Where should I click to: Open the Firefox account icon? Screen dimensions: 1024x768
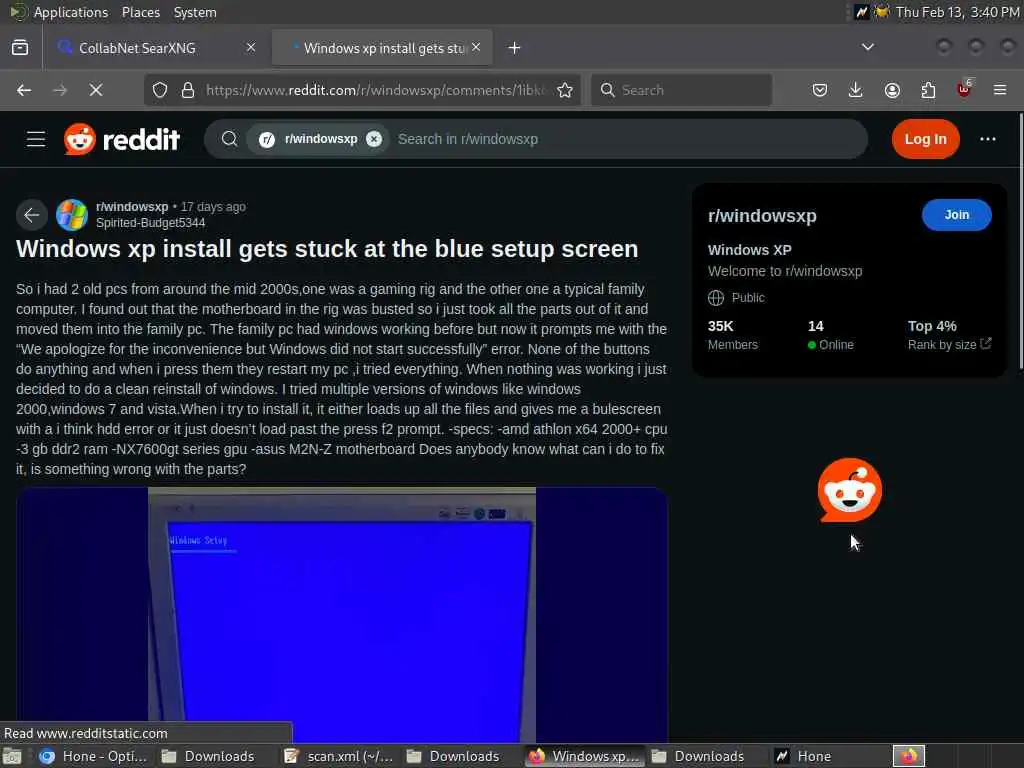point(892,90)
